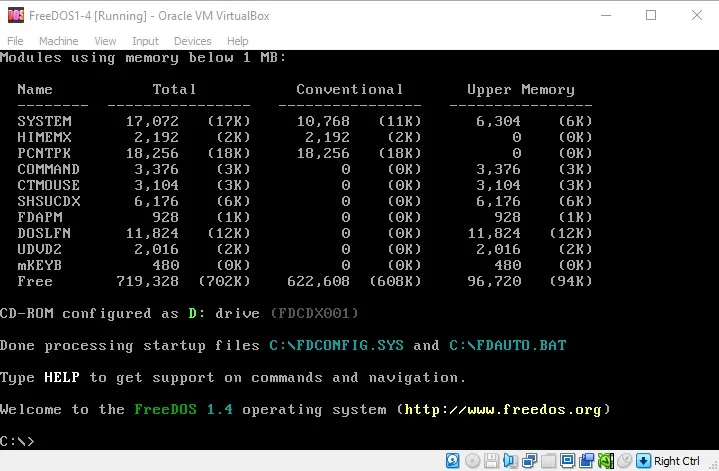Minimize the VirtualBox window
Viewport: 719px width, 471px height.
pos(606,15)
